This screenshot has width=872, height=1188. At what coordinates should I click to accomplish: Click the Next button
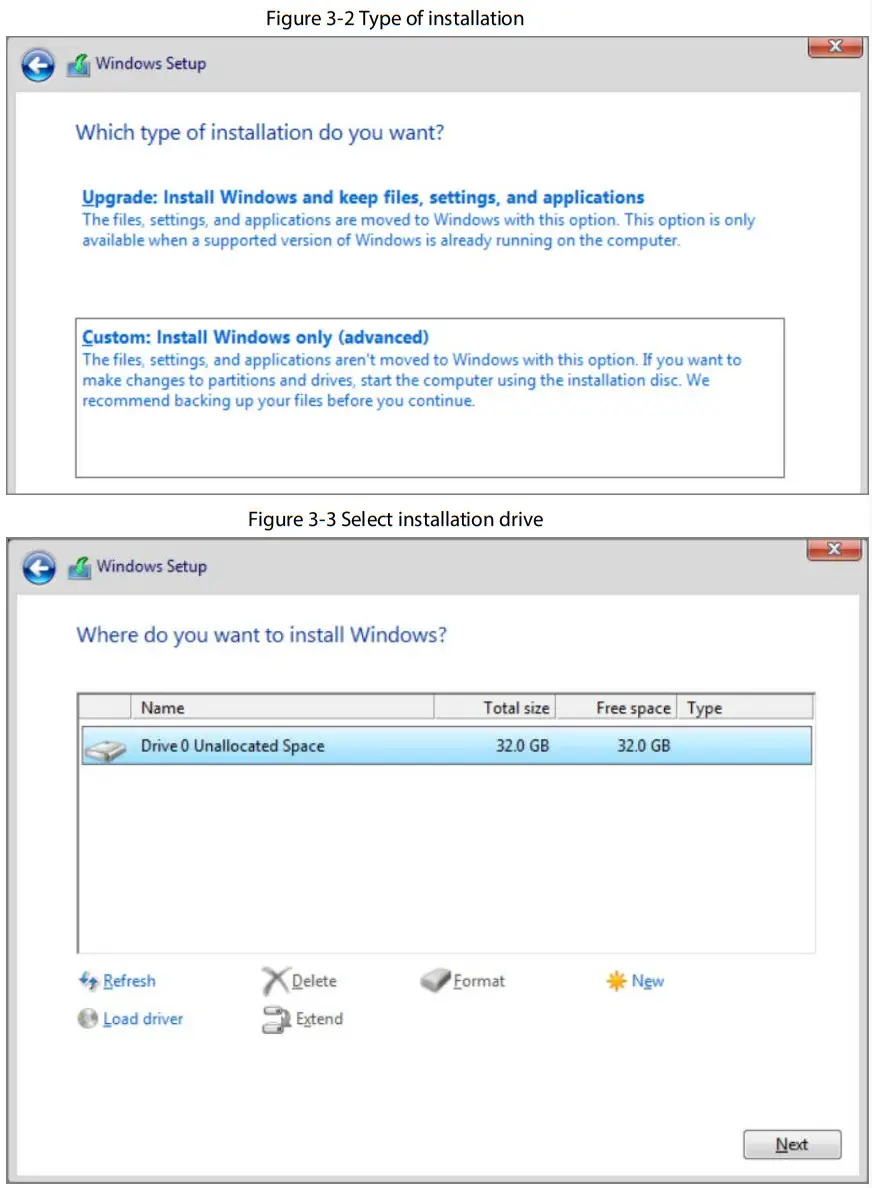[792, 1145]
